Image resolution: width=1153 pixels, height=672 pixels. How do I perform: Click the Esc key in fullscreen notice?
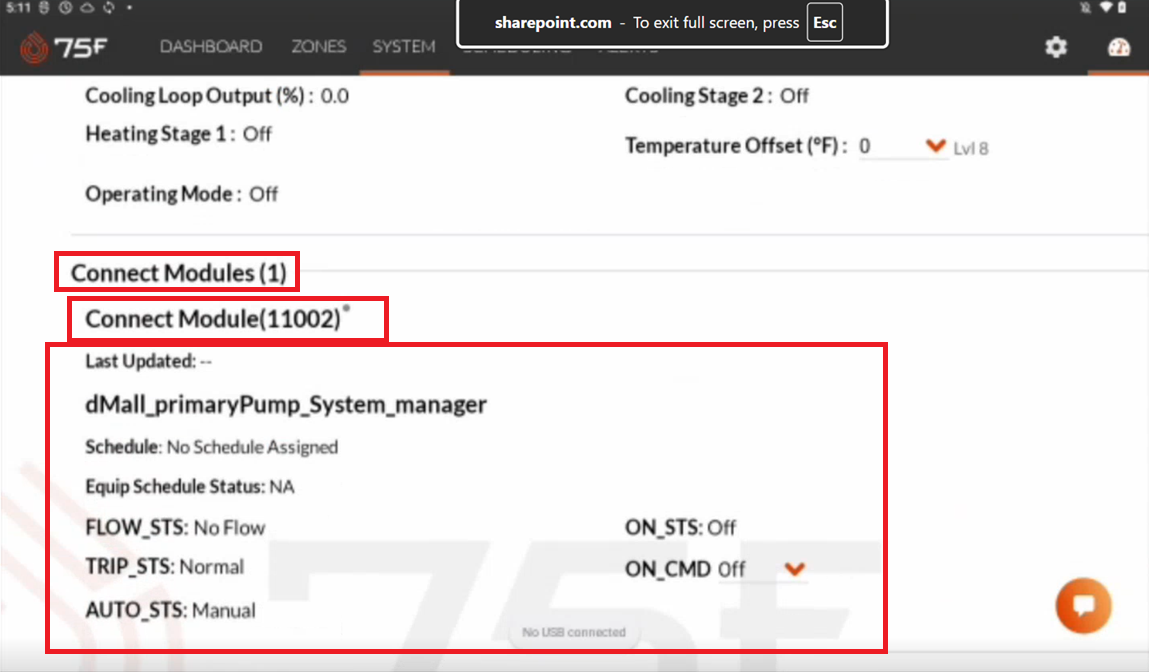pos(824,23)
